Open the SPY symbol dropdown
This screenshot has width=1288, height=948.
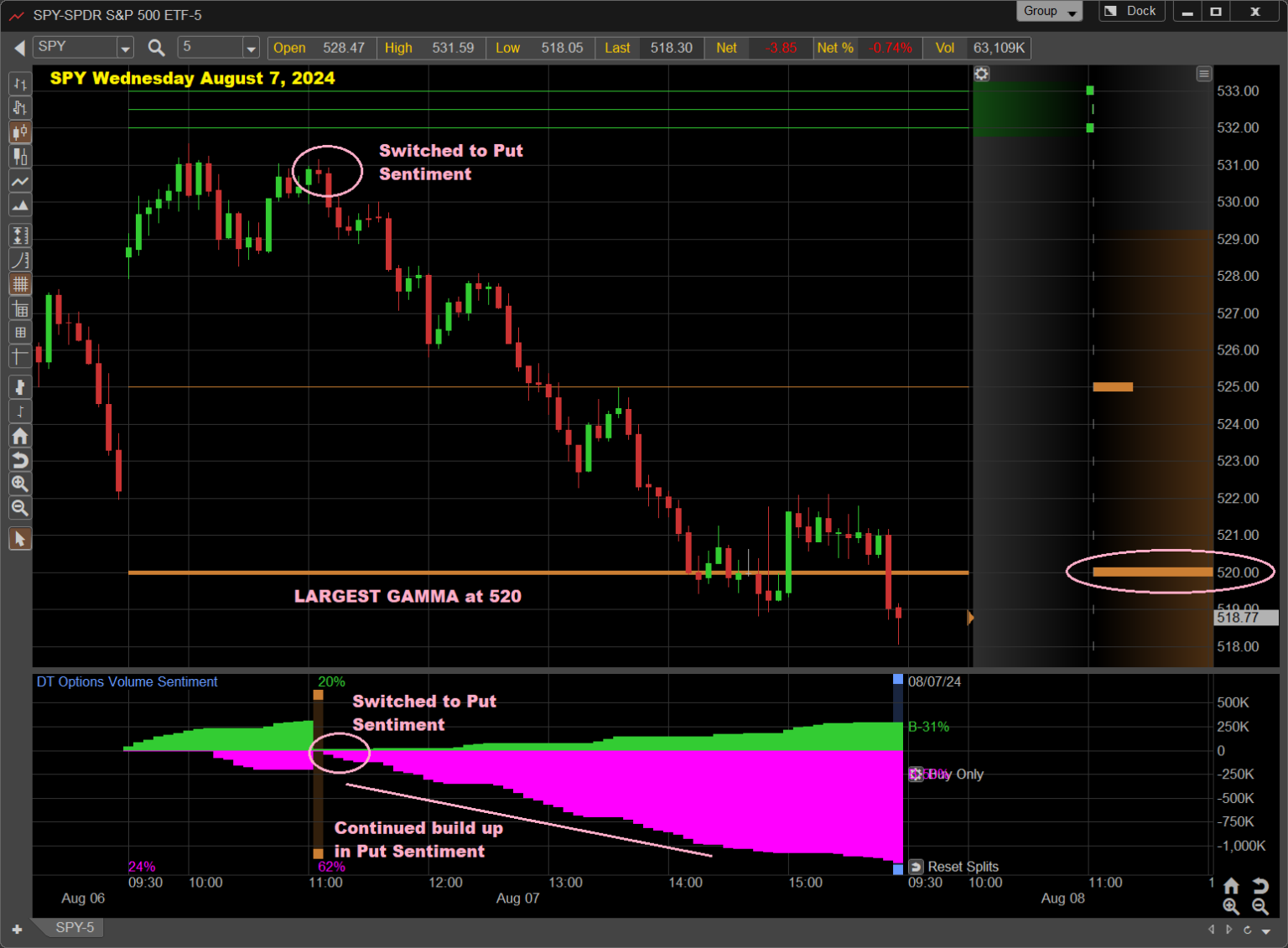[125, 49]
